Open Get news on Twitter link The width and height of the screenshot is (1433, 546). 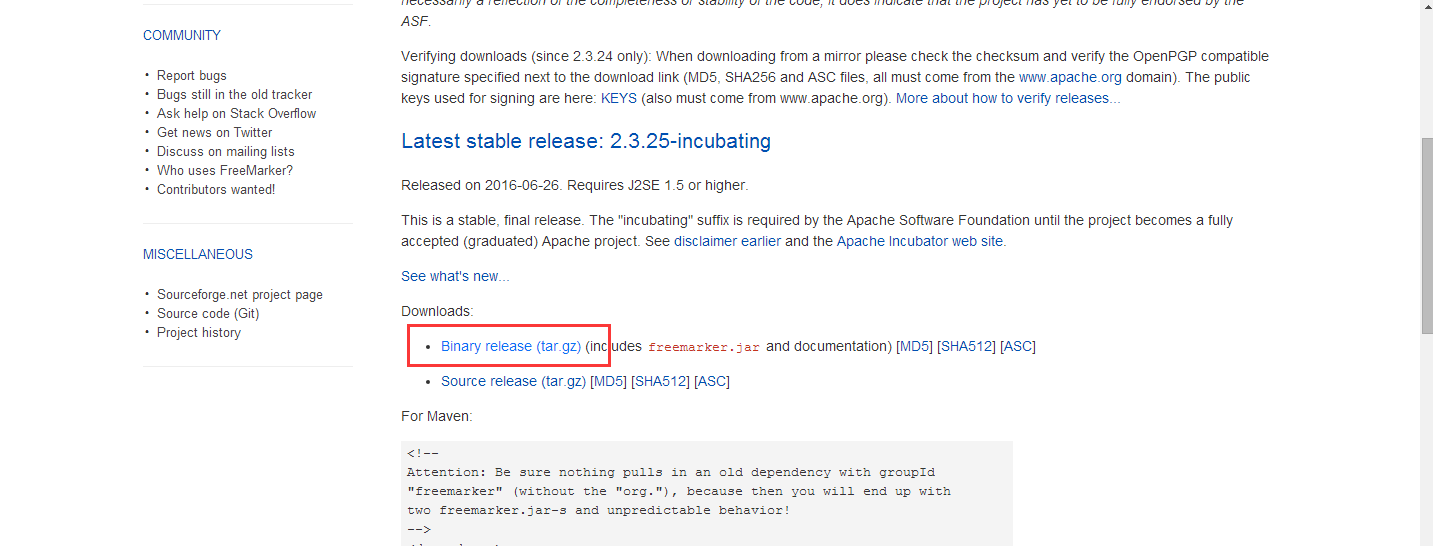point(214,132)
